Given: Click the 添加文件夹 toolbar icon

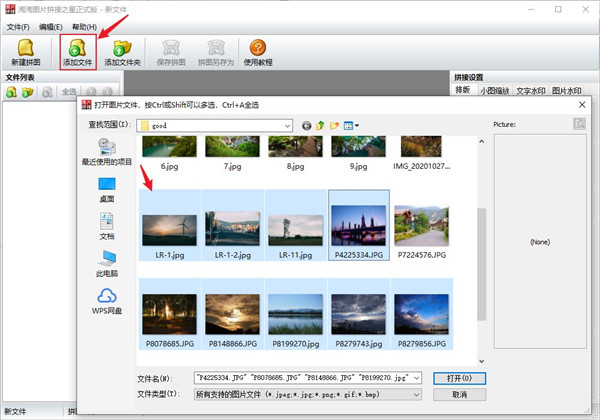Looking at the screenshot, I should (122, 53).
